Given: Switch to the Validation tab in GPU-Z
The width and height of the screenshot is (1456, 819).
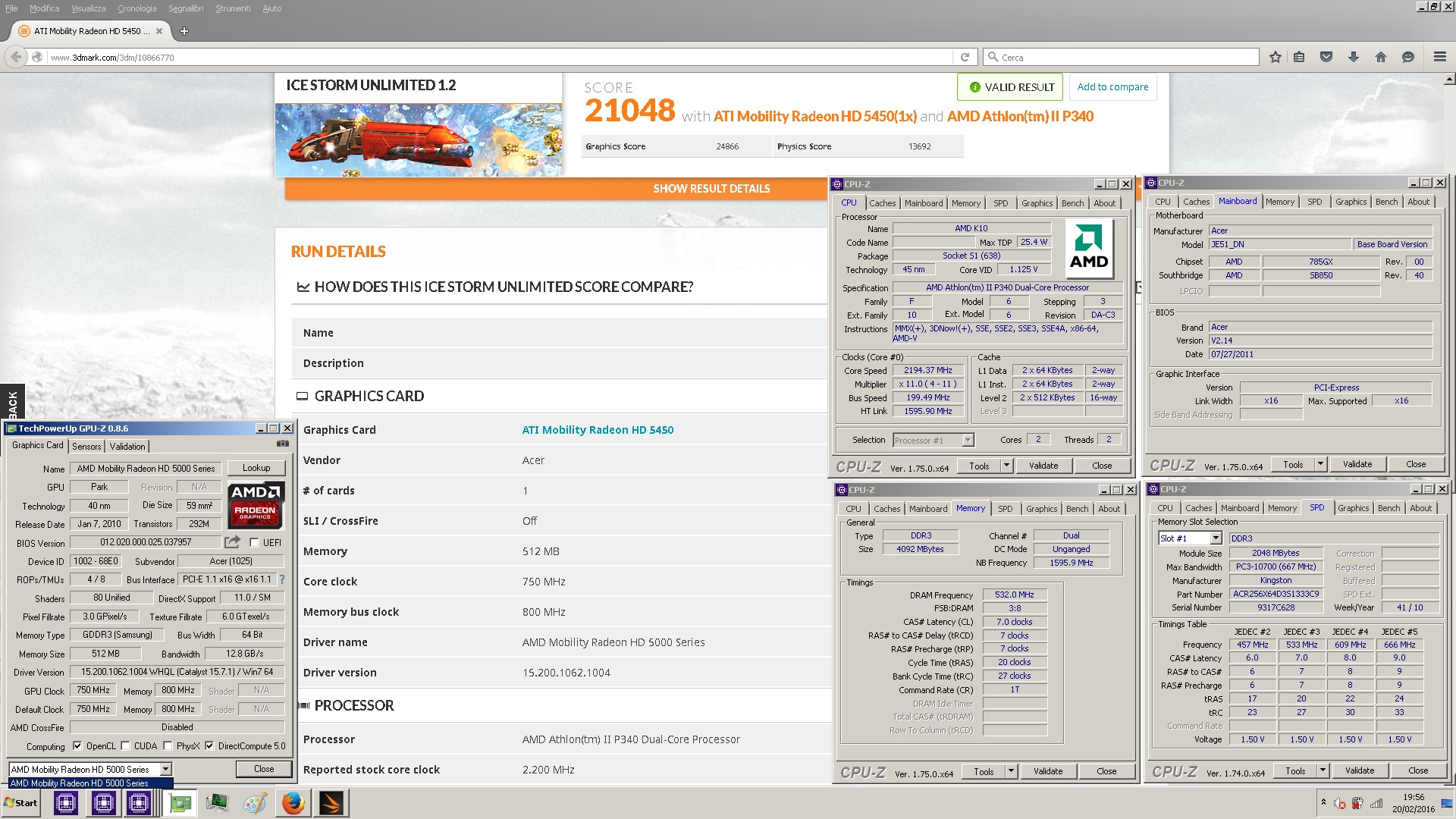Looking at the screenshot, I should [x=127, y=447].
